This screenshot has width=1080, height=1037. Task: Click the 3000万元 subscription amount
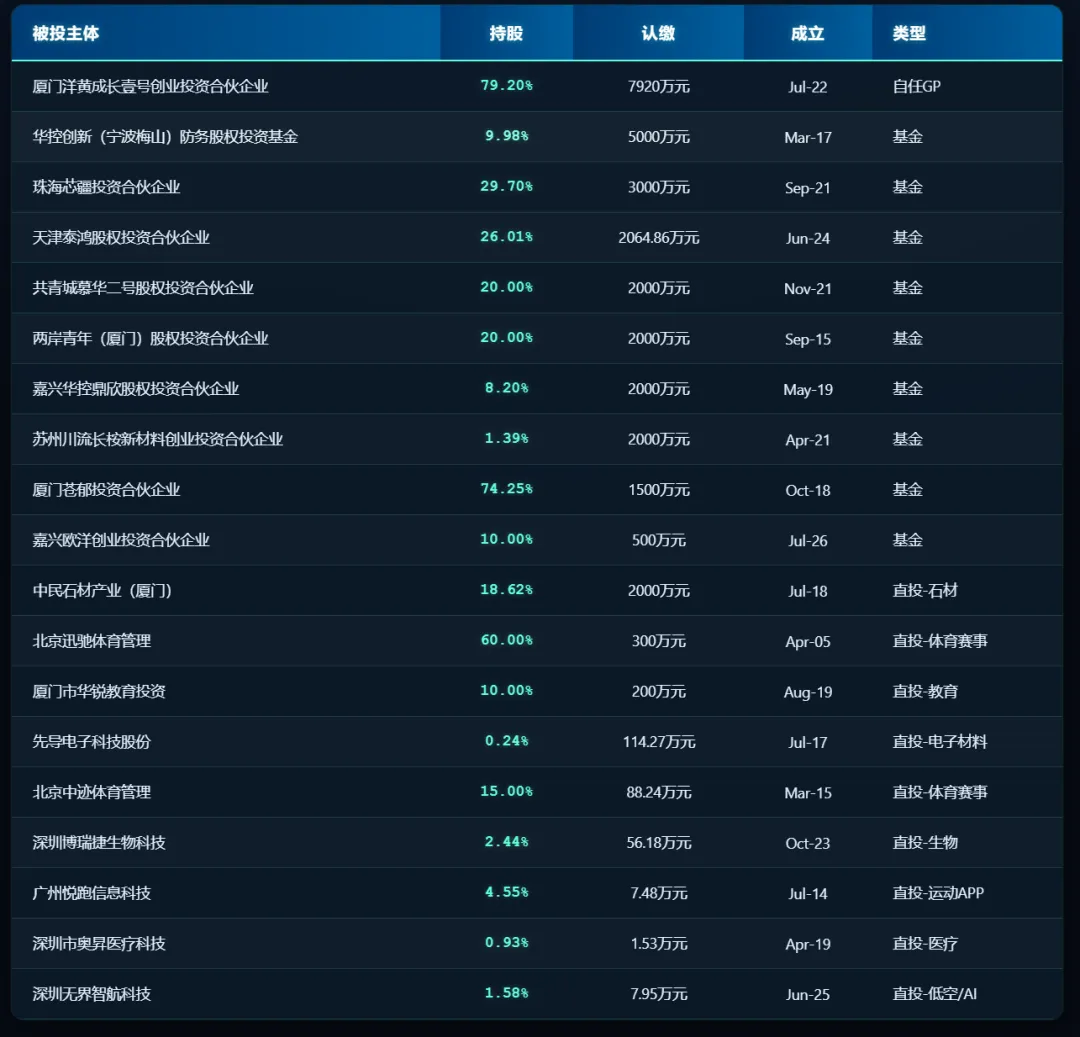(x=658, y=187)
